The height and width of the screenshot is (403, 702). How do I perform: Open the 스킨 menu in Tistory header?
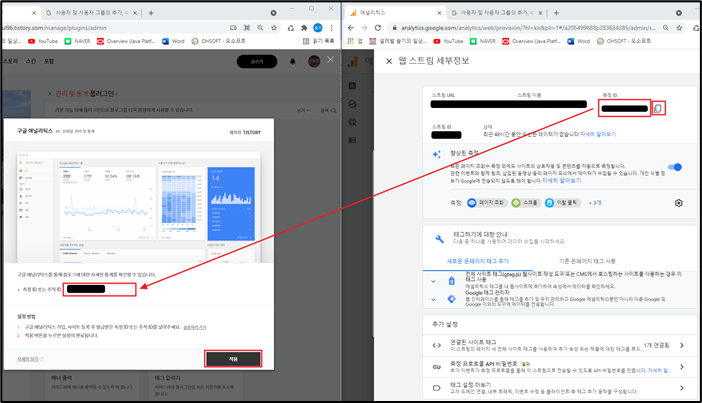[x=31, y=61]
